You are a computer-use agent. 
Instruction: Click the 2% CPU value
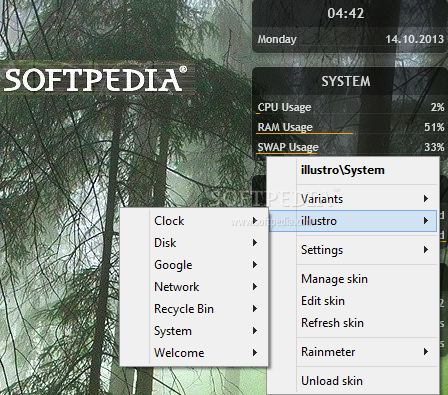coord(437,107)
